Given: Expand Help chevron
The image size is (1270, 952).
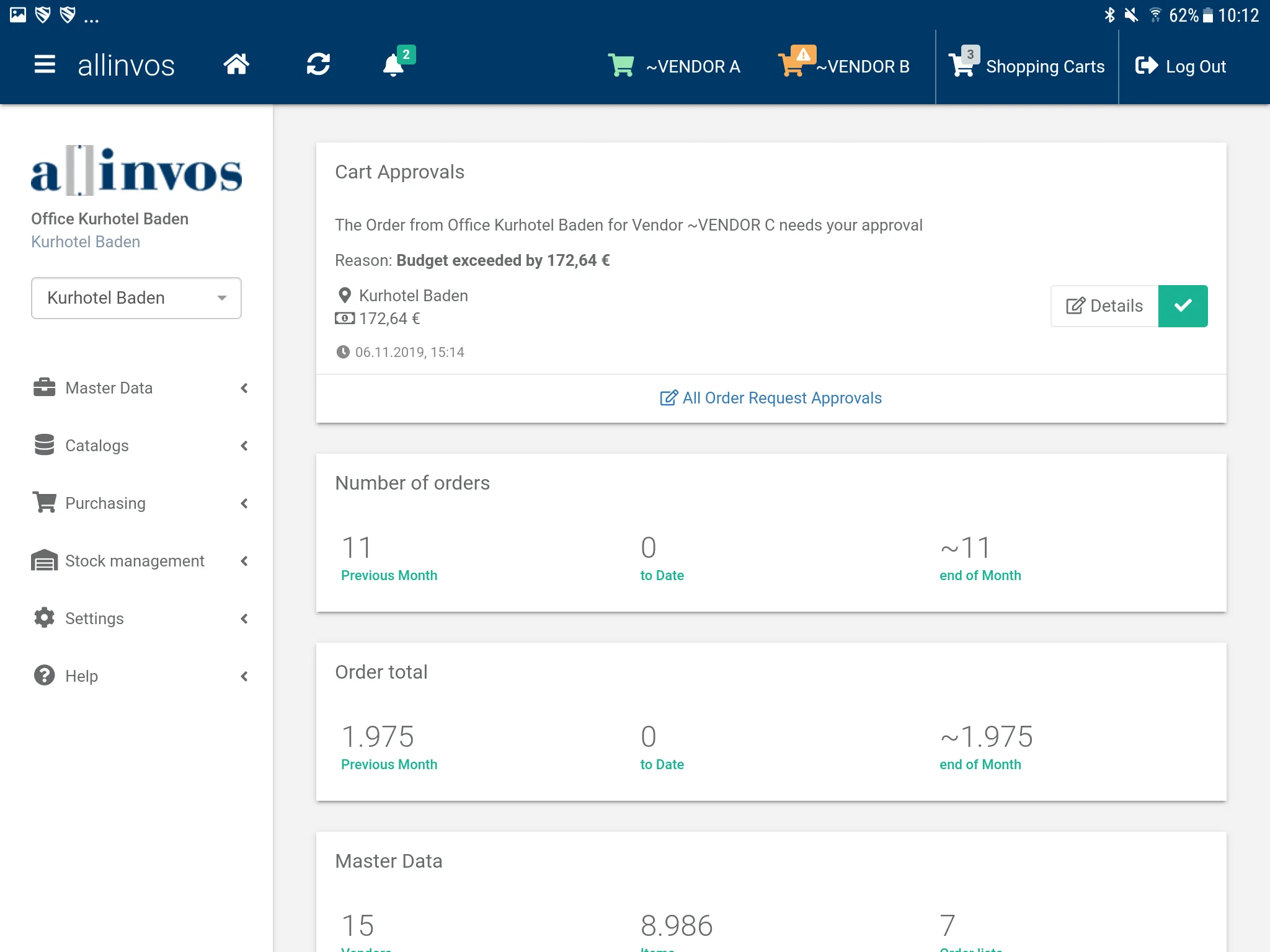Looking at the screenshot, I should (244, 676).
